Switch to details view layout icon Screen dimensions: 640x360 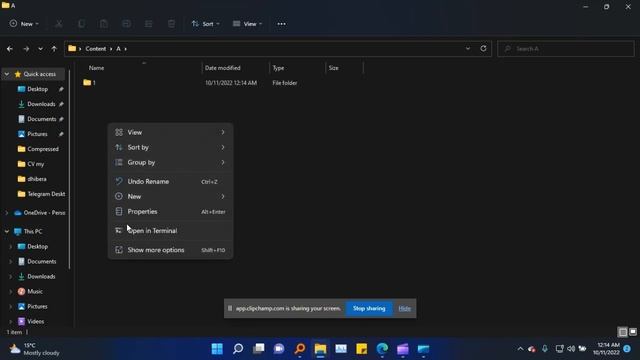tap(623, 332)
